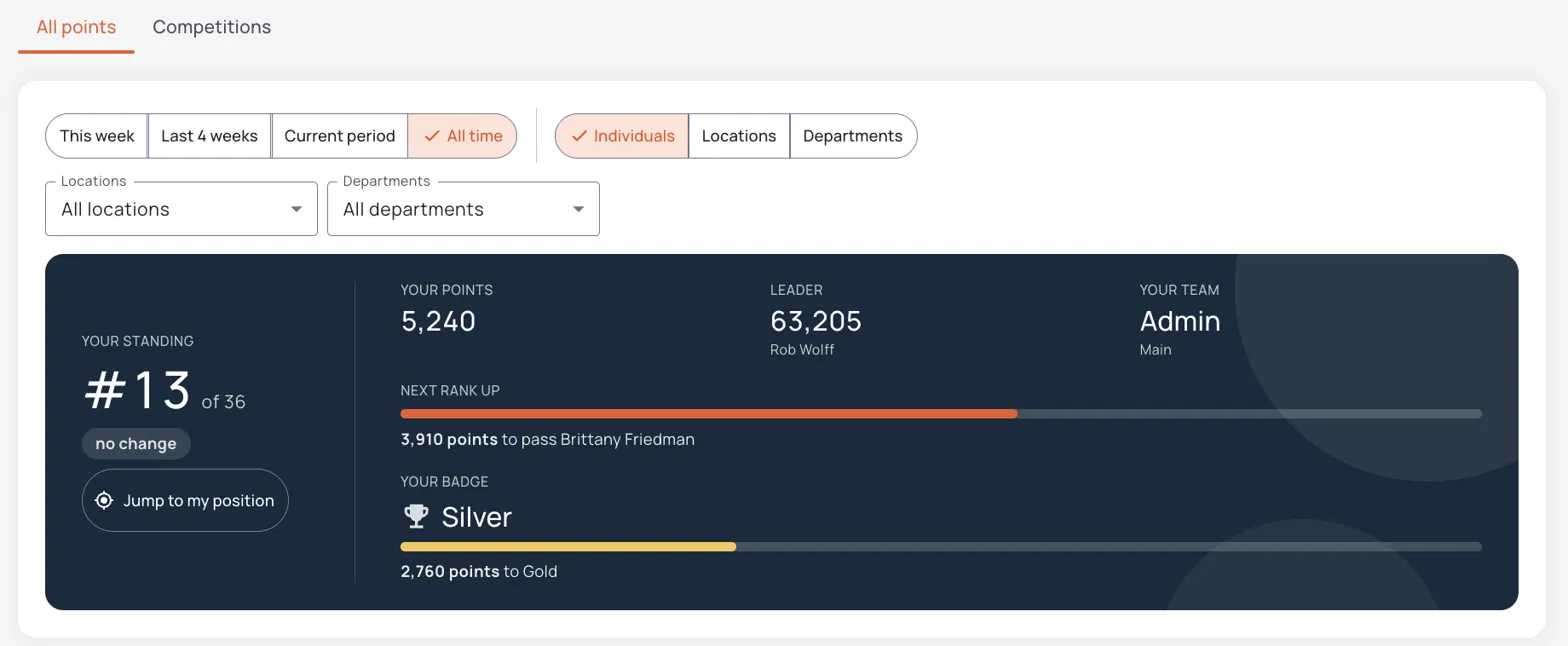Click the NEXT RANK UP heading
This screenshot has height=646, width=1568.
coord(450,390)
